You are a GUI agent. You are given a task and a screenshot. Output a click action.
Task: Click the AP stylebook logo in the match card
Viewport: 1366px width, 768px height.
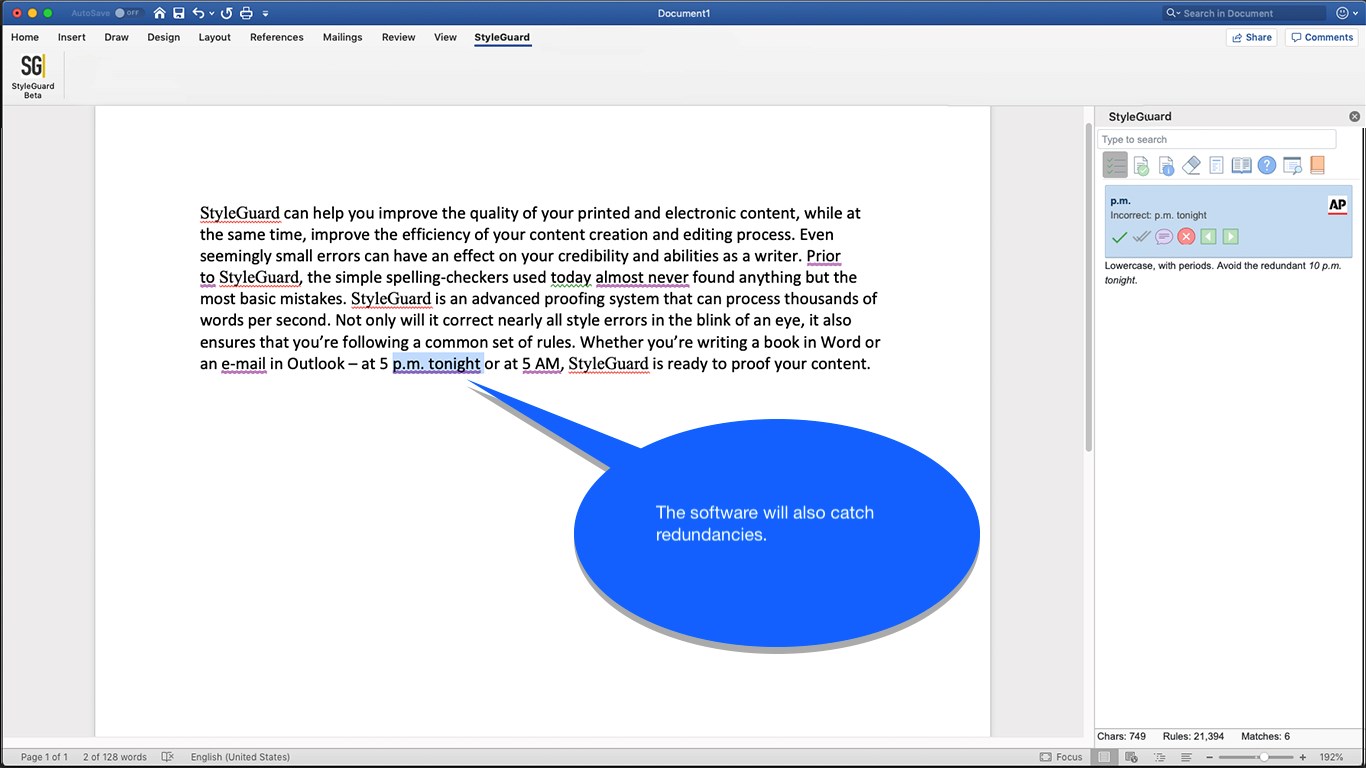[x=1337, y=206]
